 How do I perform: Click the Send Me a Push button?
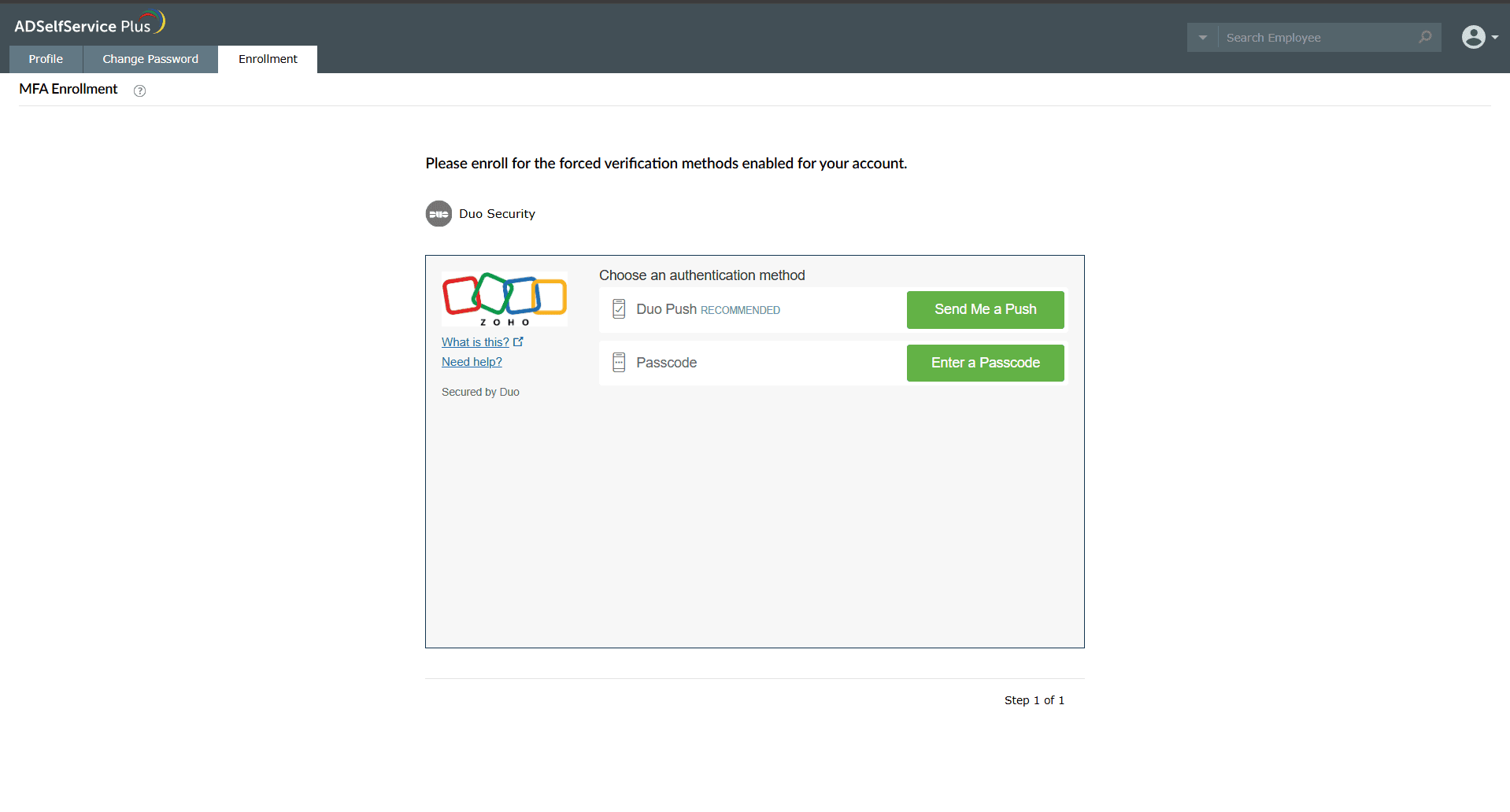tap(985, 309)
